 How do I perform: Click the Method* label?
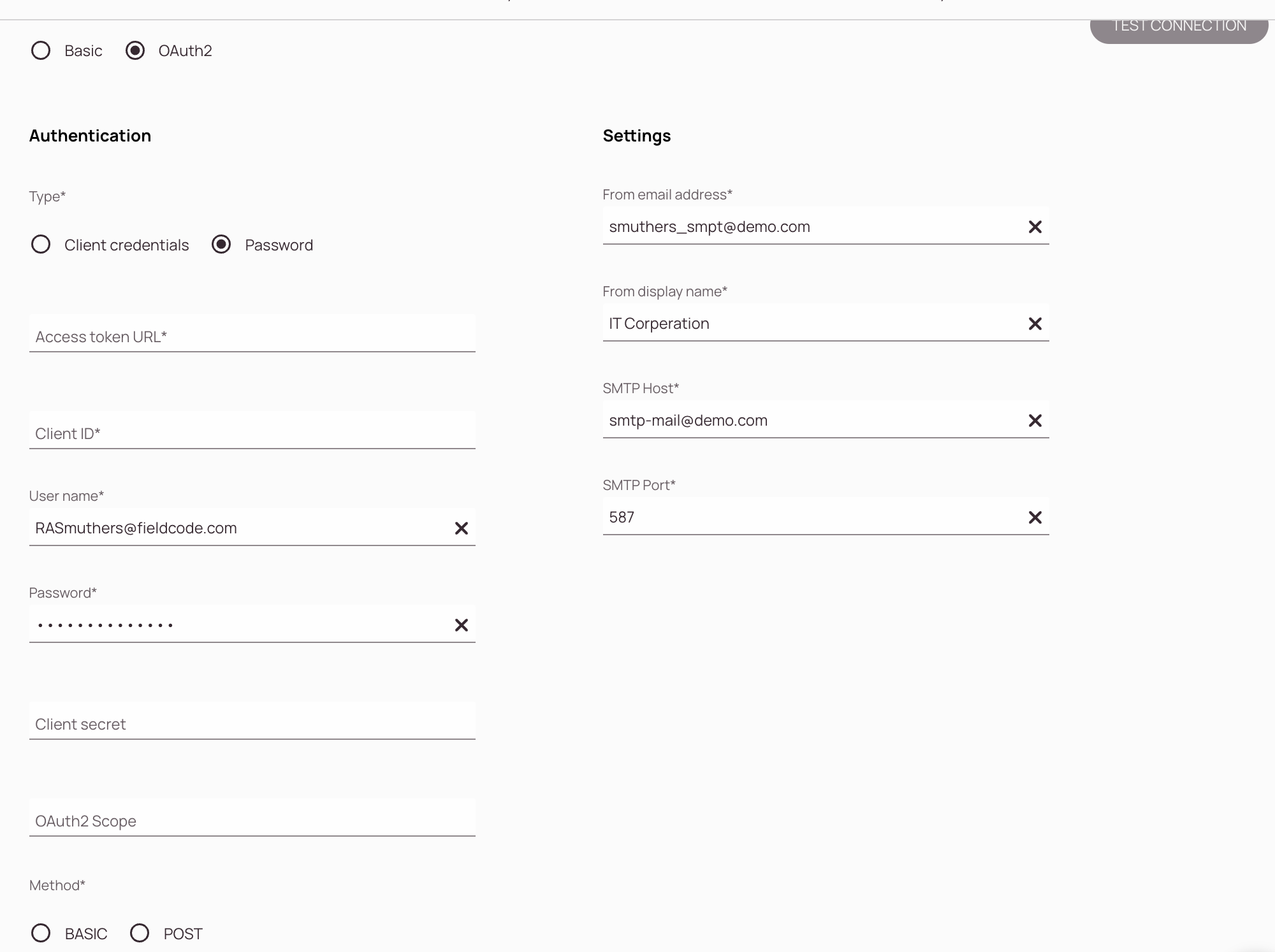57,885
